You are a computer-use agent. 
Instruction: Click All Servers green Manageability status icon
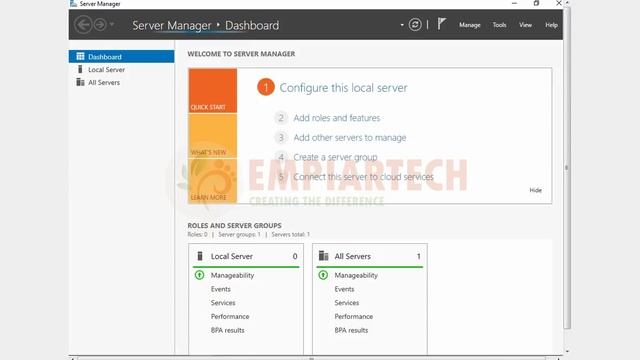point(323,275)
